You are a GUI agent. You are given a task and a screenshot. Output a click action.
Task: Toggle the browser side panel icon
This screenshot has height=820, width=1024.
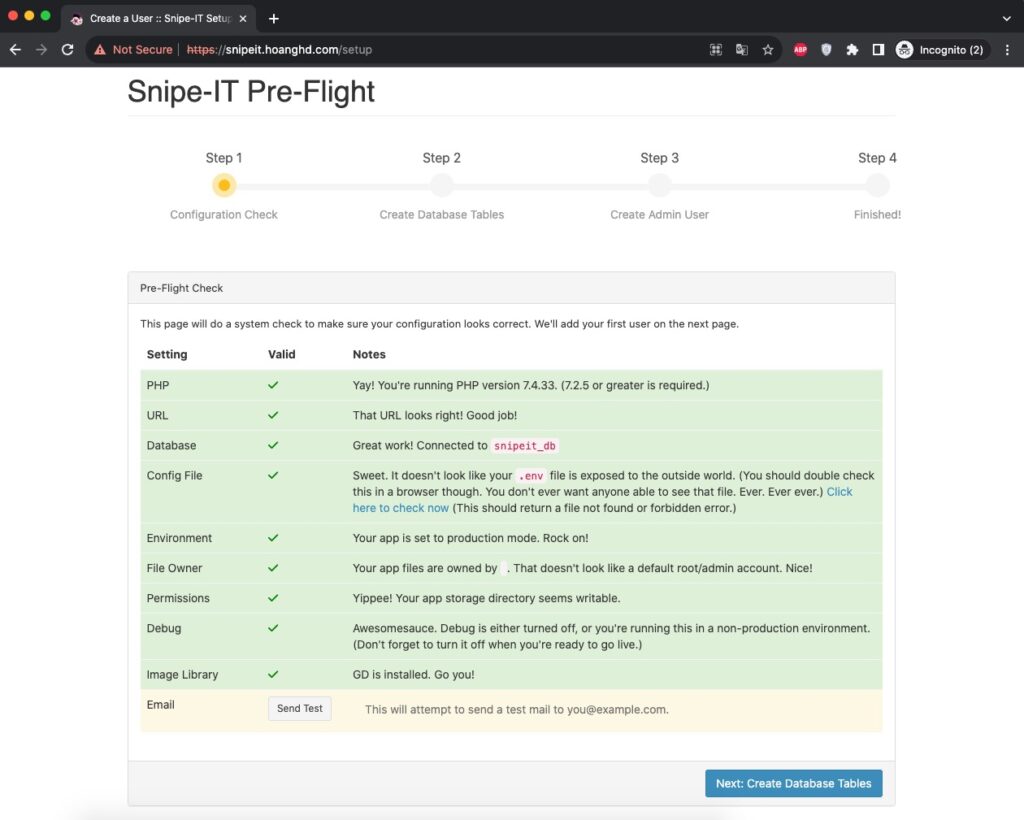(x=878, y=50)
